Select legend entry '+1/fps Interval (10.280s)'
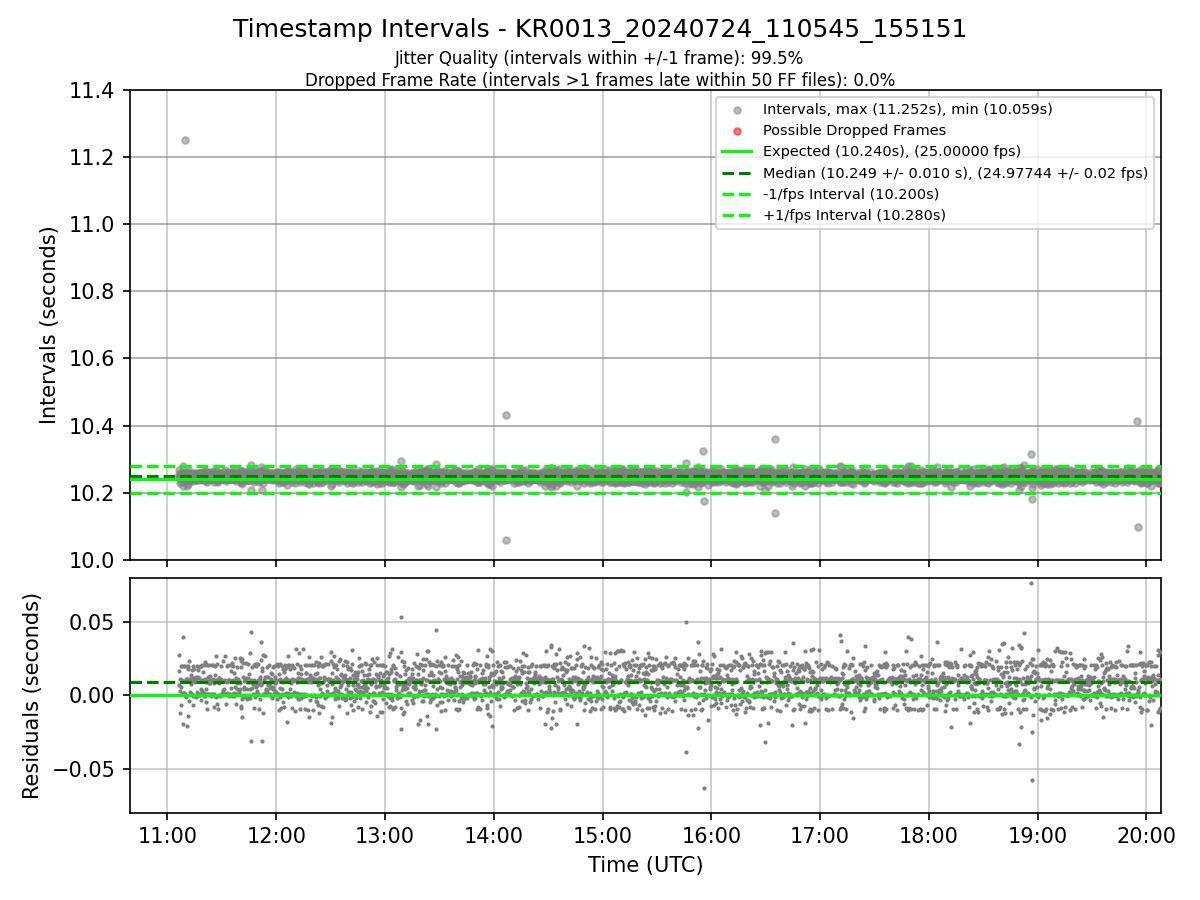1200x900 pixels. point(854,215)
